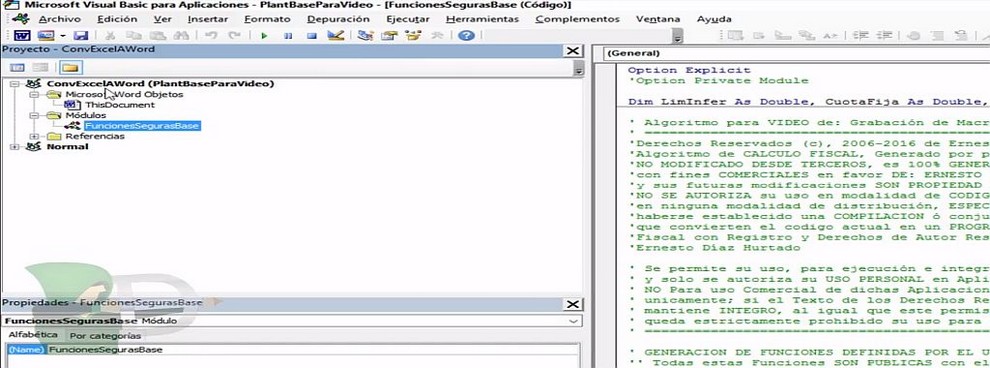Click the Undo arrow icon
This screenshot has height=368, width=990.
pyautogui.click(x=212, y=36)
